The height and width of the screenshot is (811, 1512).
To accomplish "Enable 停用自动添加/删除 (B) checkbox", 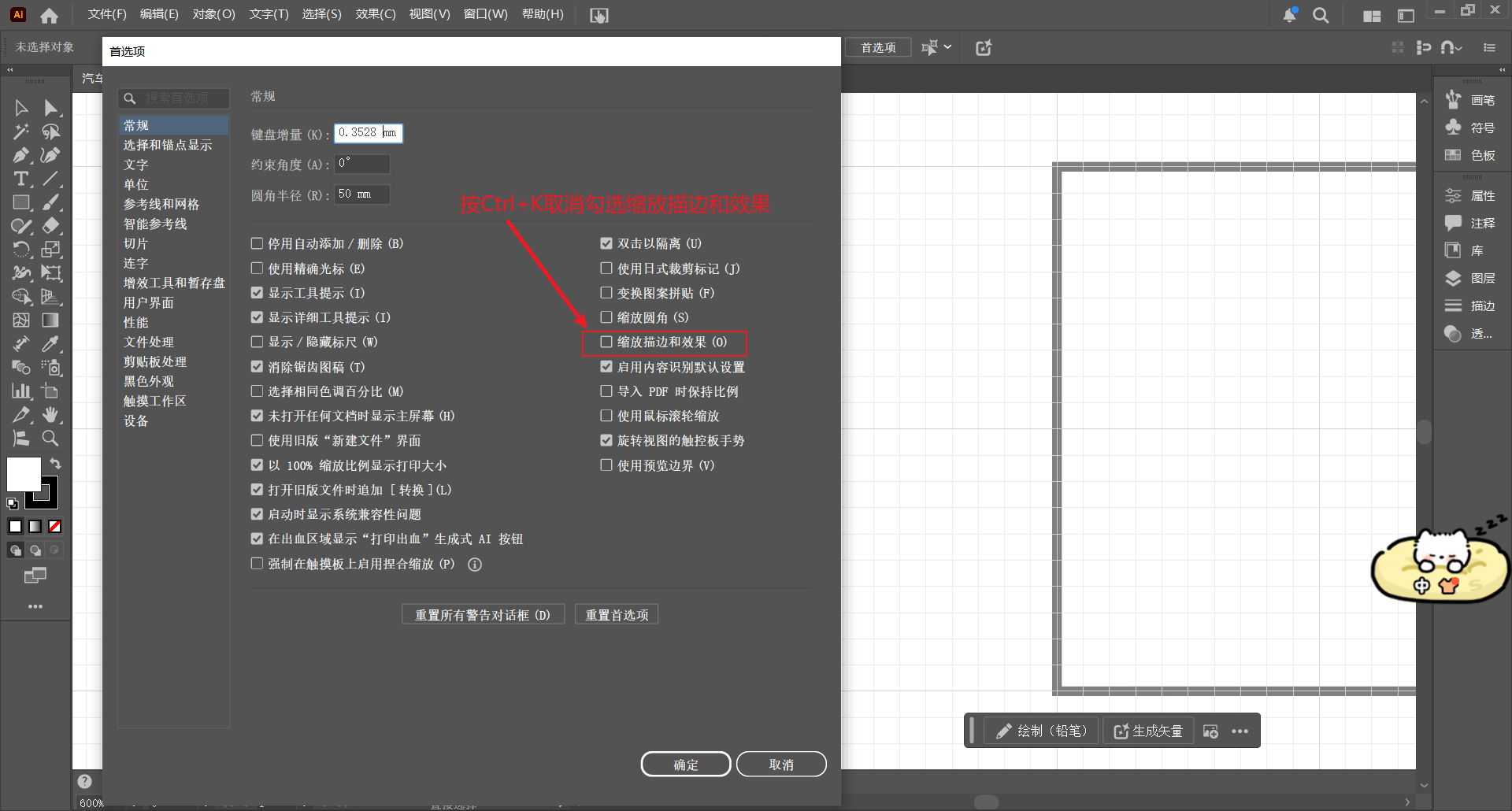I will click(257, 243).
